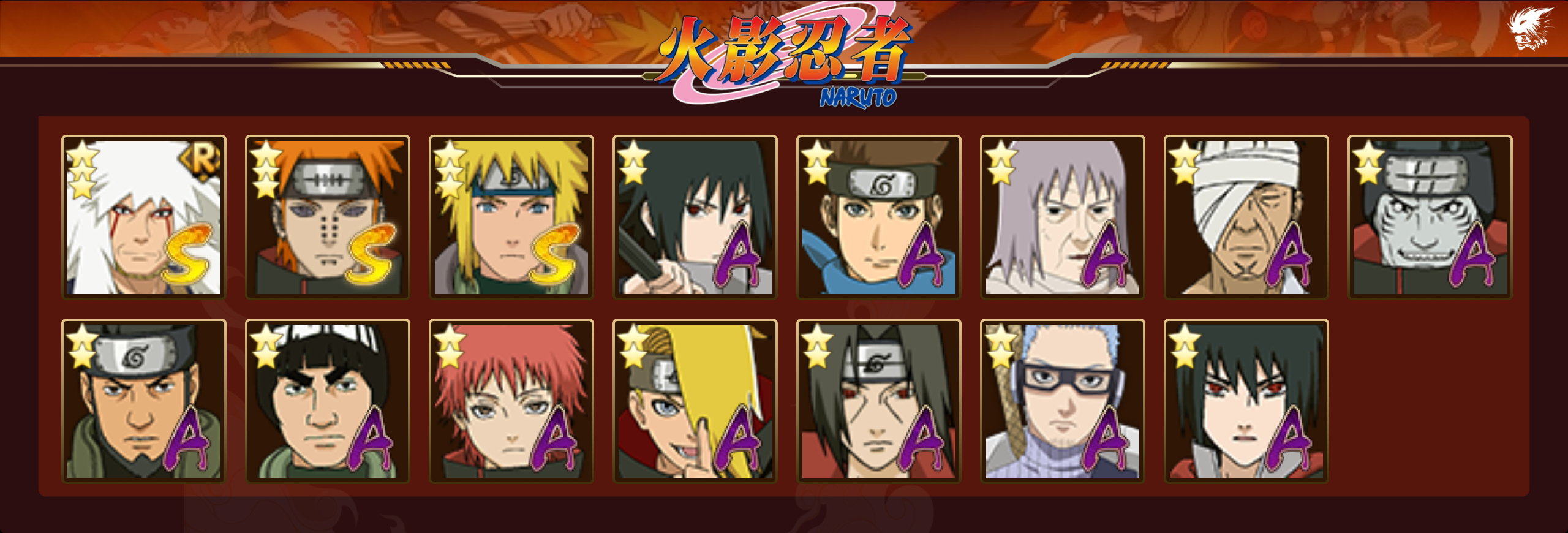The image size is (1568, 533).
Task: Choose the Itachi A-rank portrait
Action: click(x=879, y=401)
